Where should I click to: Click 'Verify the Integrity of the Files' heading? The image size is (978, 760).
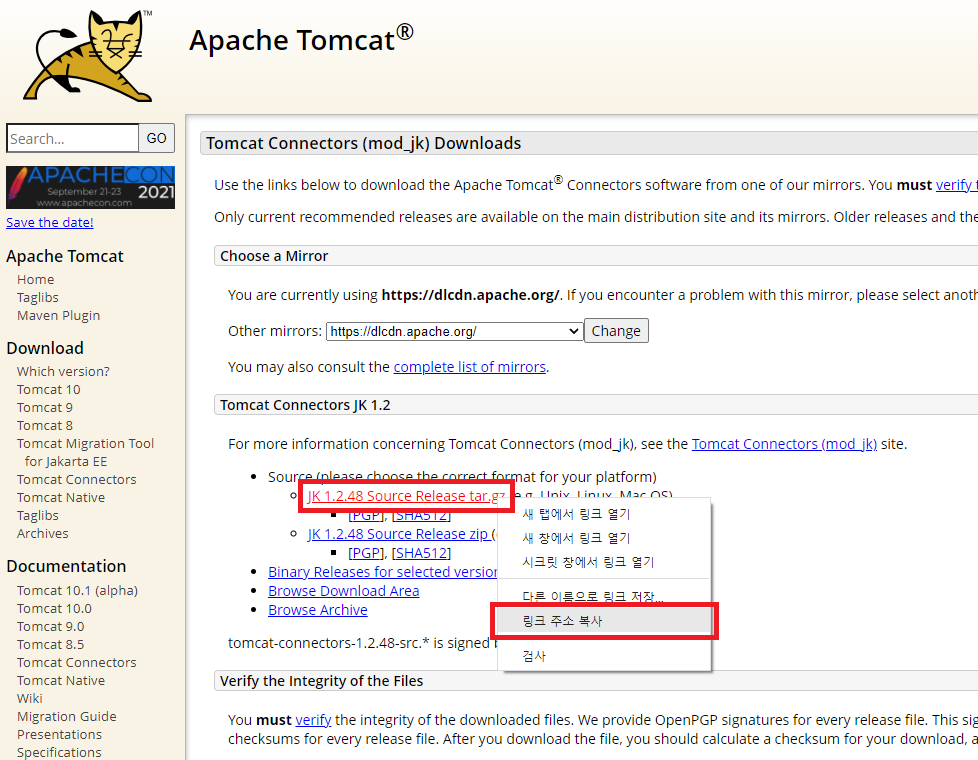click(x=321, y=681)
